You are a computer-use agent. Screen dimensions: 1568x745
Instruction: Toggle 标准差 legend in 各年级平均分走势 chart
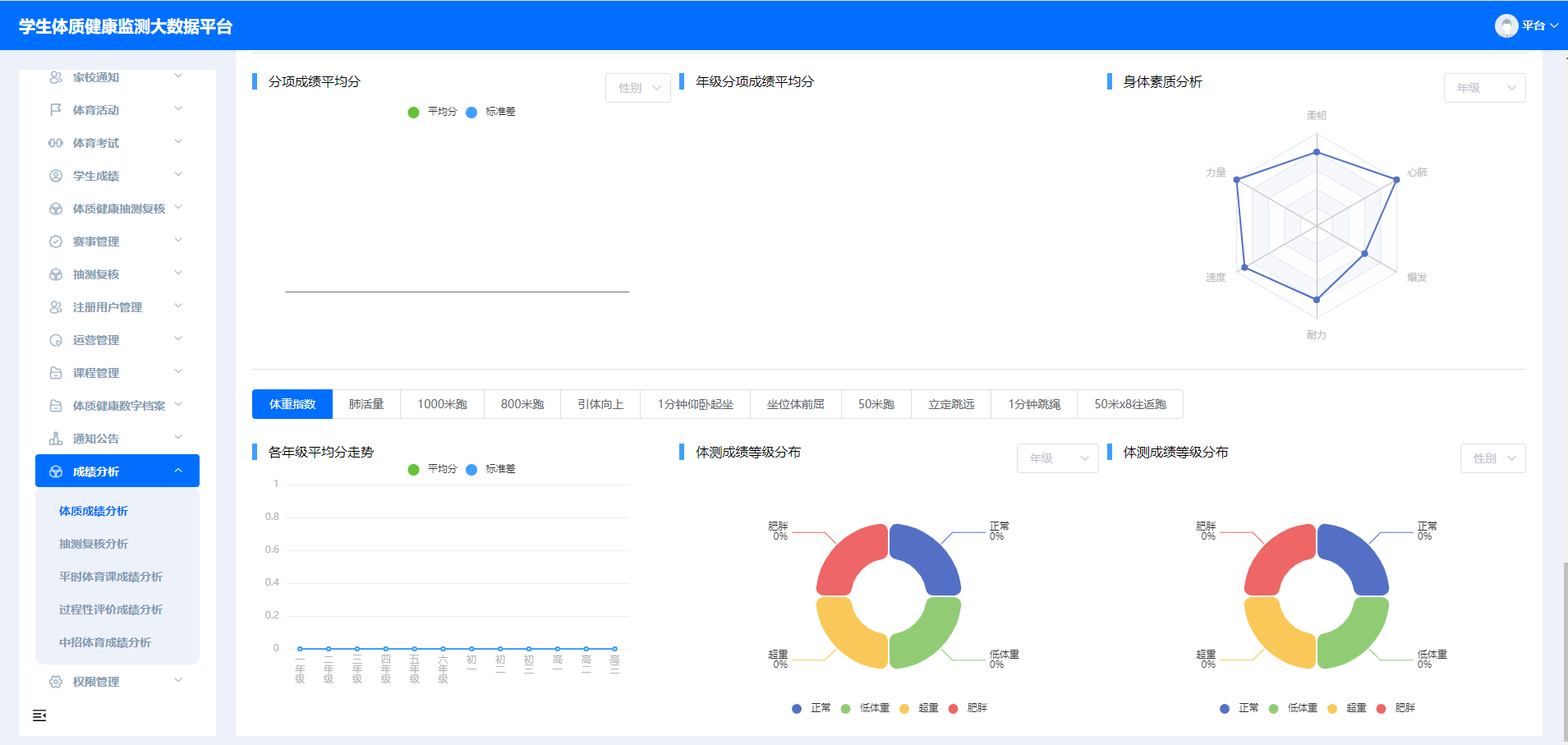coord(491,469)
